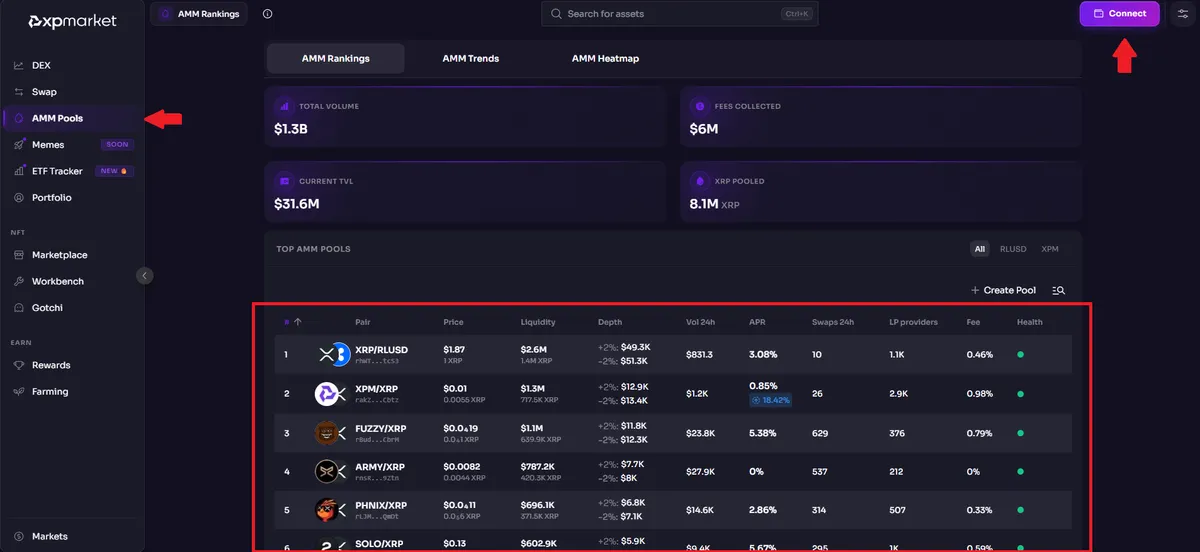Click the XRP/RLUSD pair token logo

click(333, 354)
